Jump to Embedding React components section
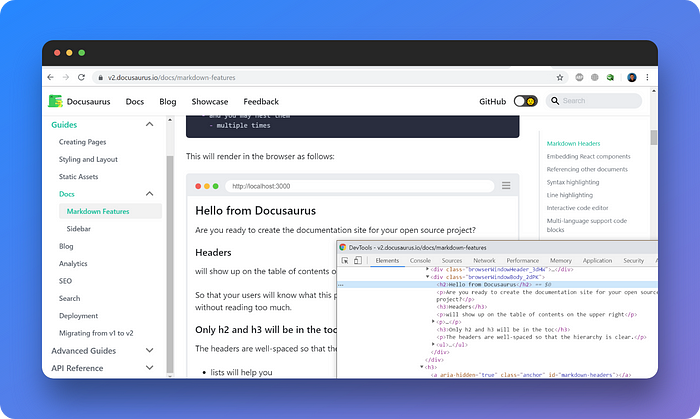Image resolution: width=700 pixels, height=419 pixels. [x=588, y=157]
